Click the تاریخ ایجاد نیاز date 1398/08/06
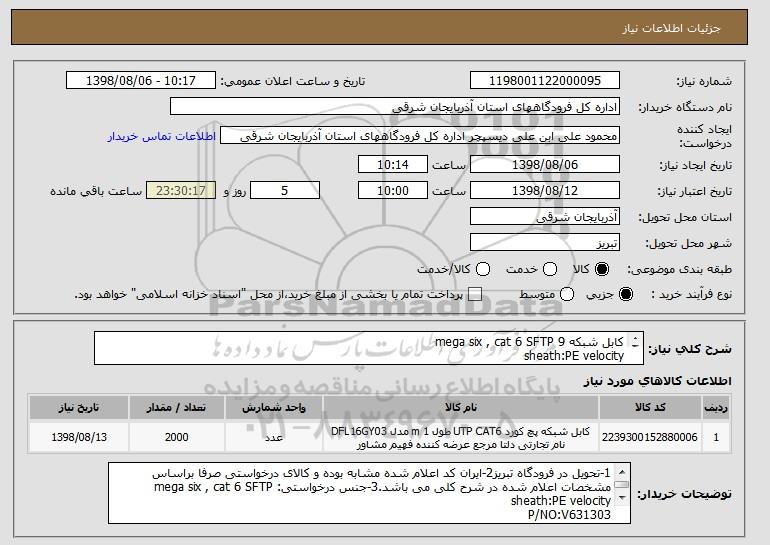The image size is (770, 545). (545, 164)
